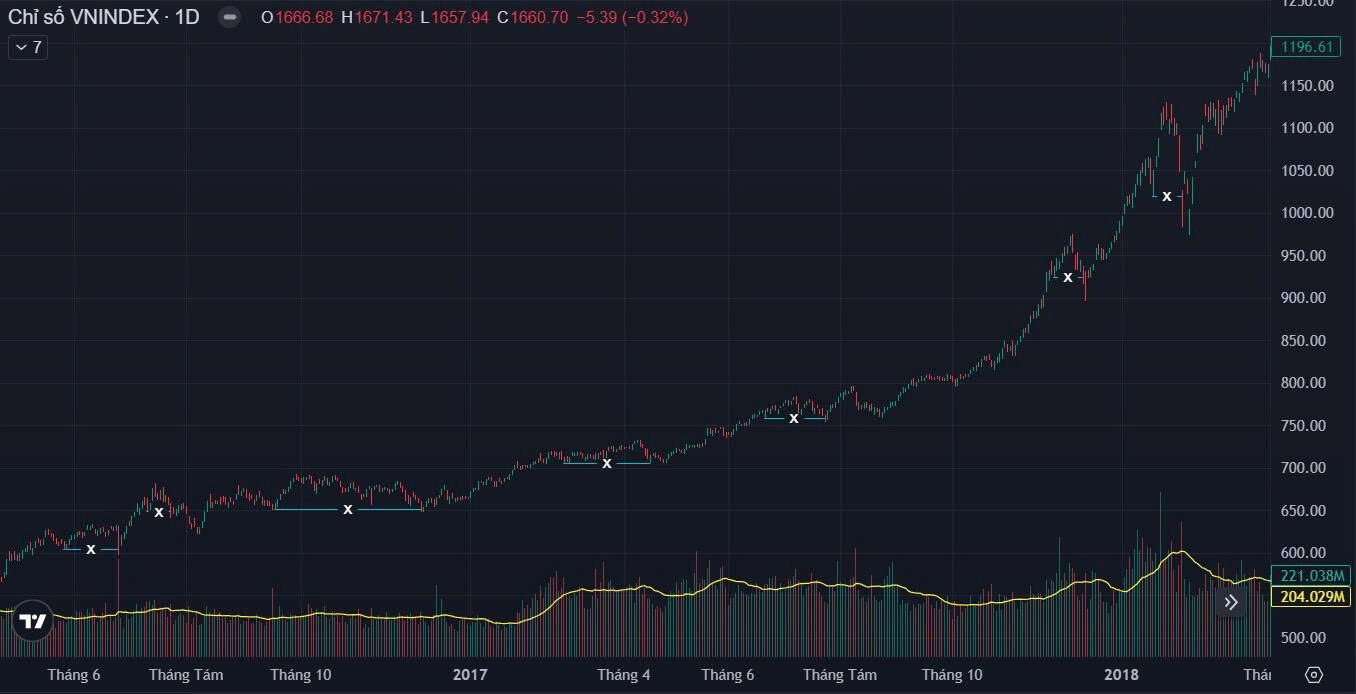This screenshot has width=1356, height=694.
Task: Click the 1000.00 price axis label
Action: (1307, 213)
